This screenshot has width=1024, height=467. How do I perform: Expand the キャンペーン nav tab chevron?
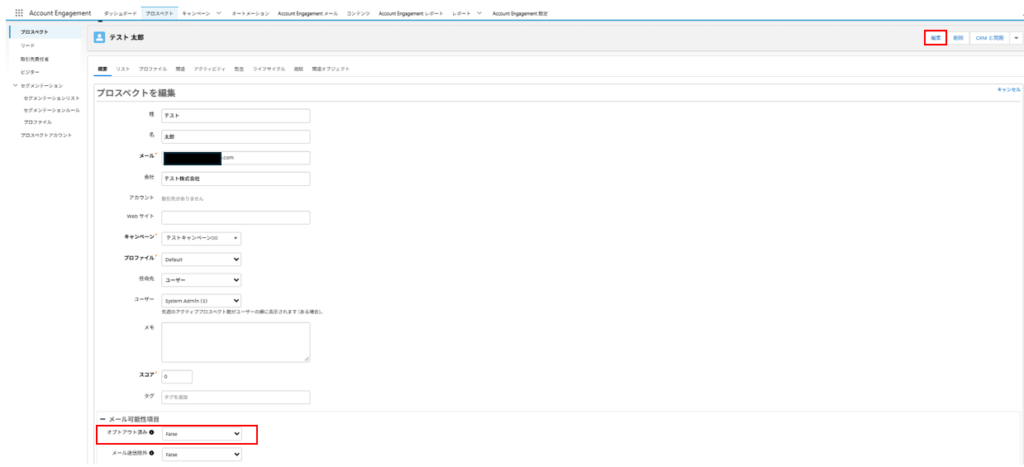point(218,13)
